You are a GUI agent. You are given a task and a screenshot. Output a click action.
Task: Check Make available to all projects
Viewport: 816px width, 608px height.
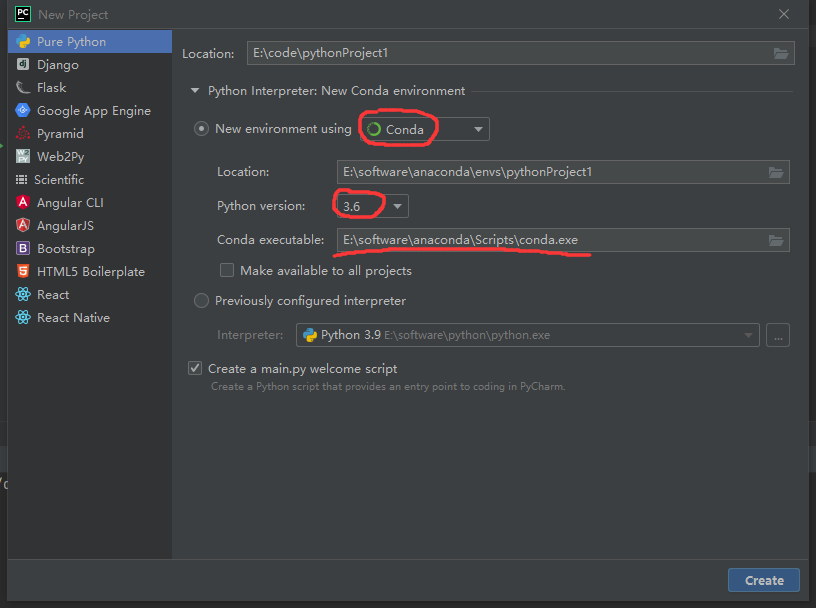coord(227,270)
